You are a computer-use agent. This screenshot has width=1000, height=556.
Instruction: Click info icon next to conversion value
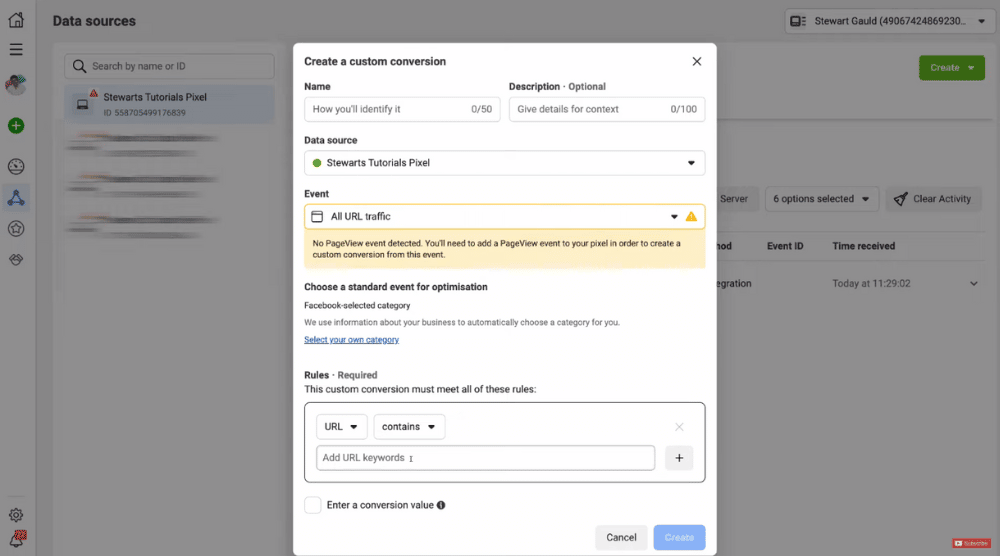(441, 505)
